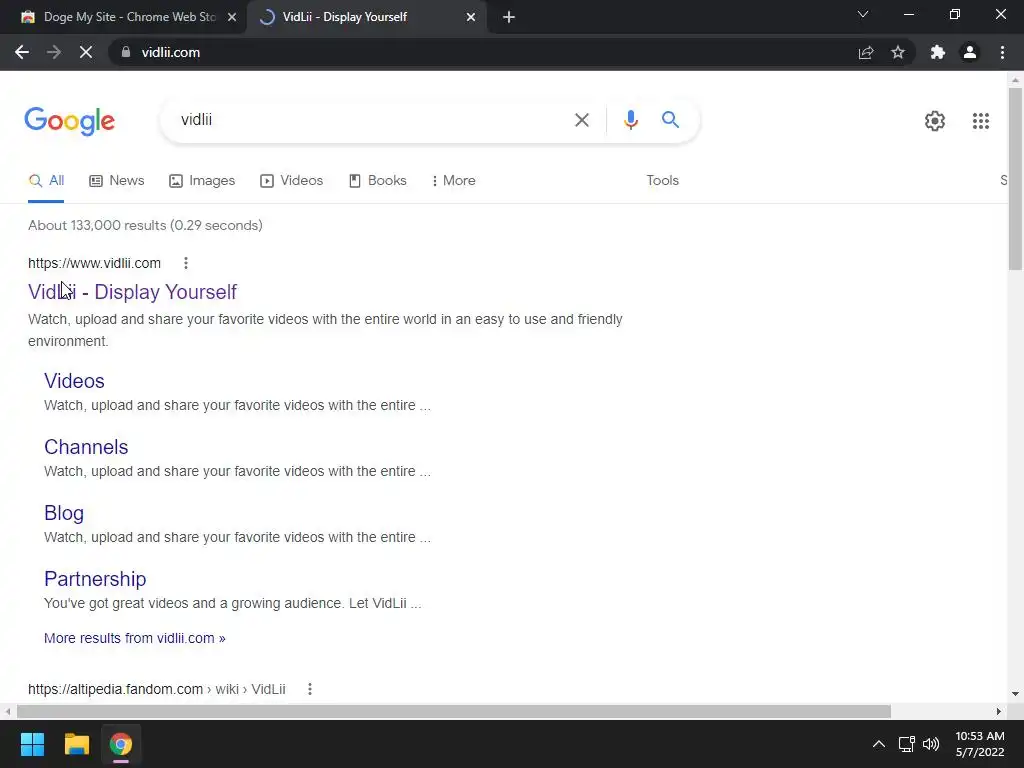Click the forward navigation arrow

point(54,52)
